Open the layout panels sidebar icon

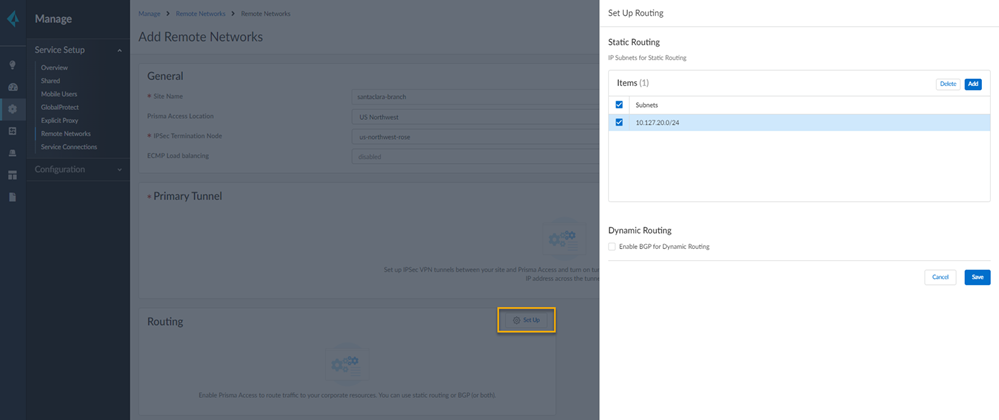click(13, 175)
